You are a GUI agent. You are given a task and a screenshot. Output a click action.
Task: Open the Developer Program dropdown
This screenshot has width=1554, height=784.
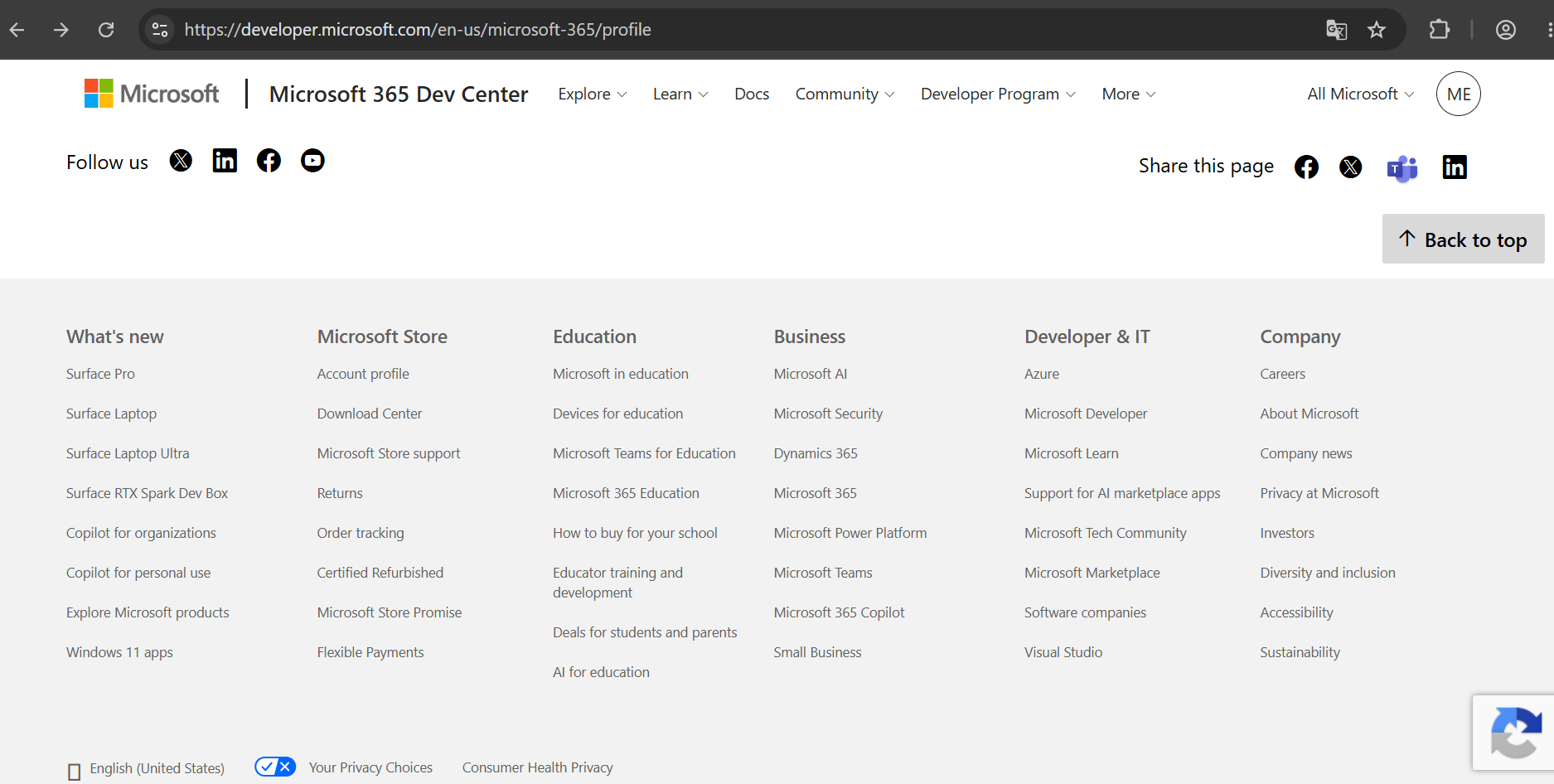pyautogui.click(x=999, y=94)
